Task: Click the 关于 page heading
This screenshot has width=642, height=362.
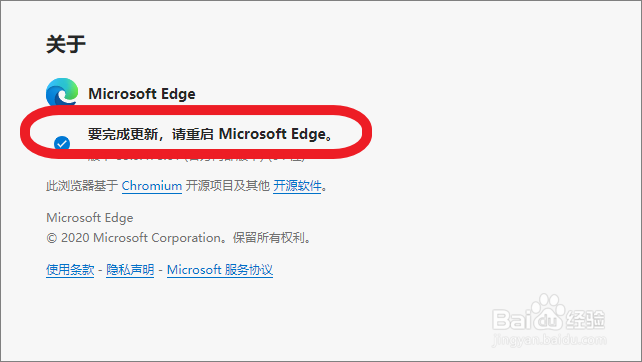Action: point(66,44)
